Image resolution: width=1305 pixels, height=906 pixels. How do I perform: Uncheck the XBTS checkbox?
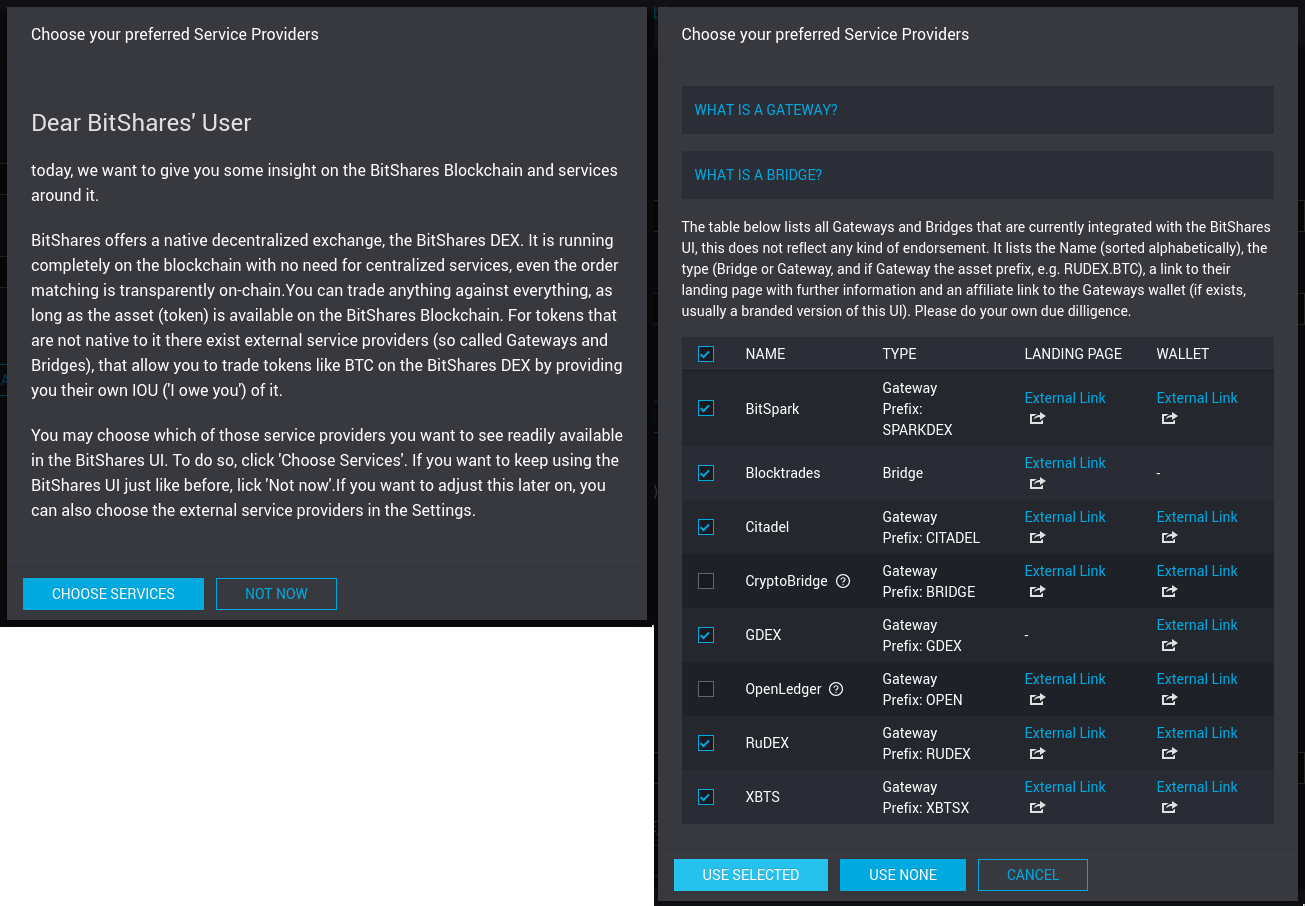[x=706, y=797]
